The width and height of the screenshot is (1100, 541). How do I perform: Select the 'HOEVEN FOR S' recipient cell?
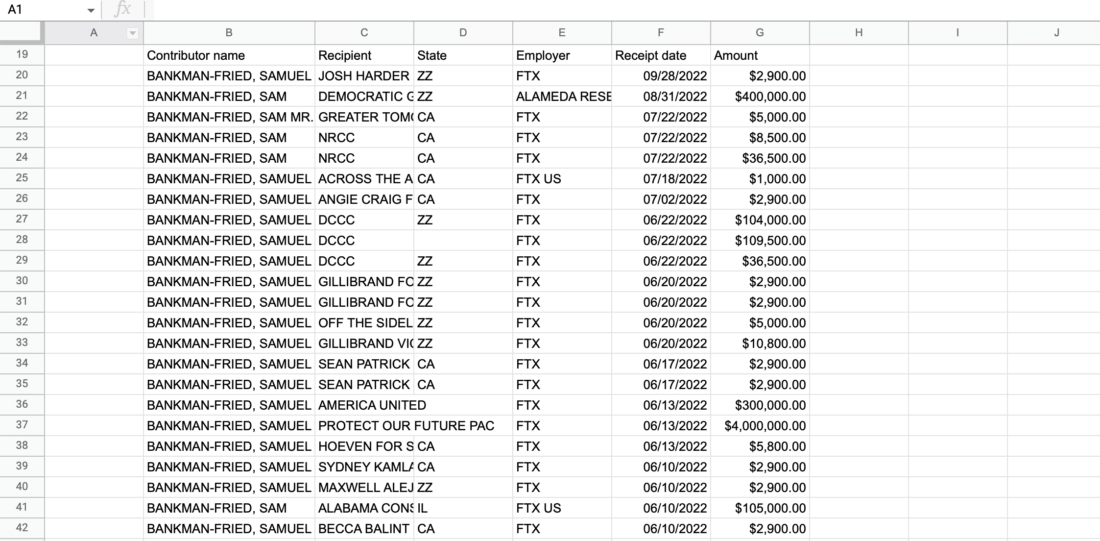(x=364, y=446)
